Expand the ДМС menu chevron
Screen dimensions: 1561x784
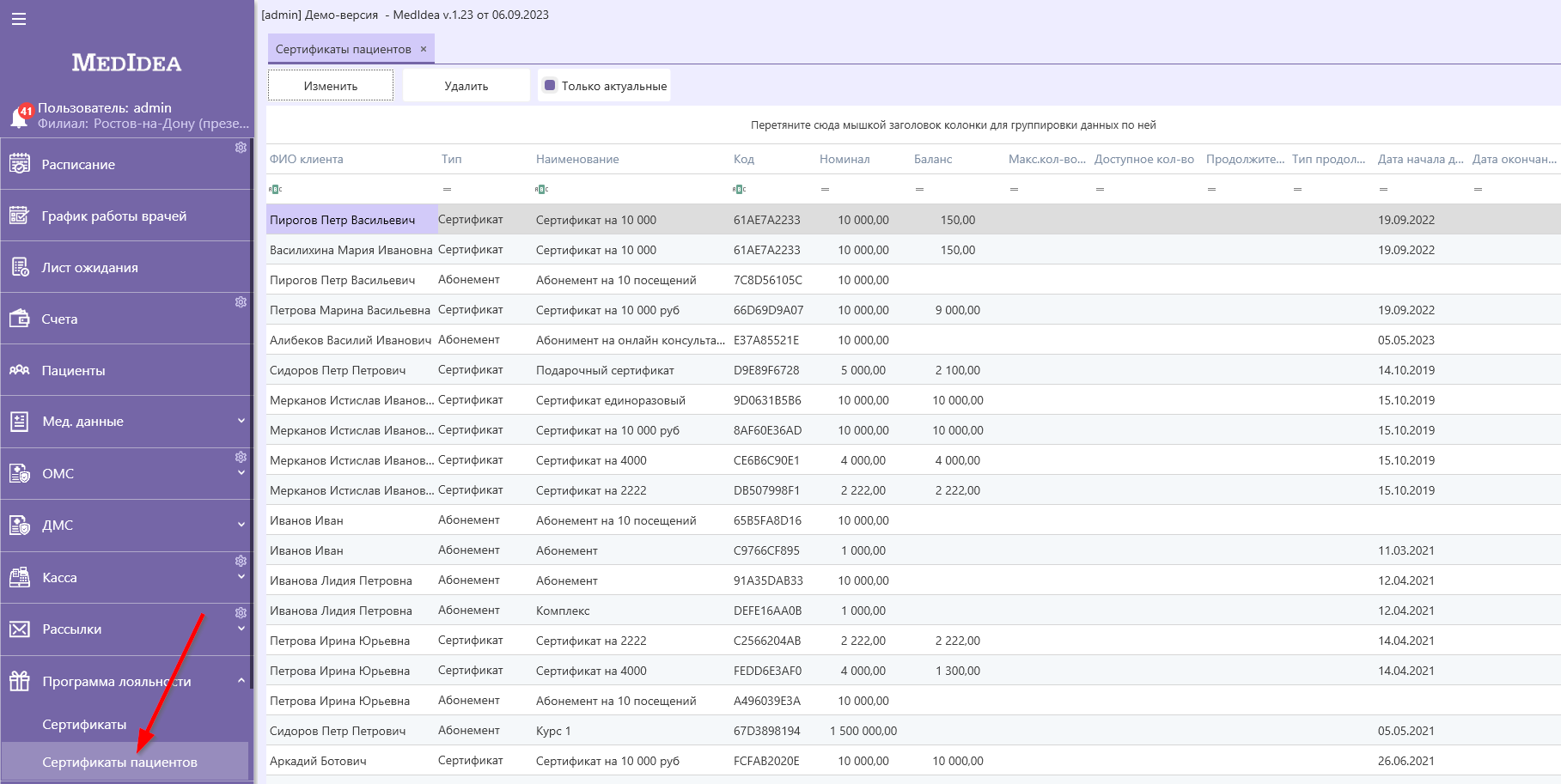pyautogui.click(x=241, y=525)
